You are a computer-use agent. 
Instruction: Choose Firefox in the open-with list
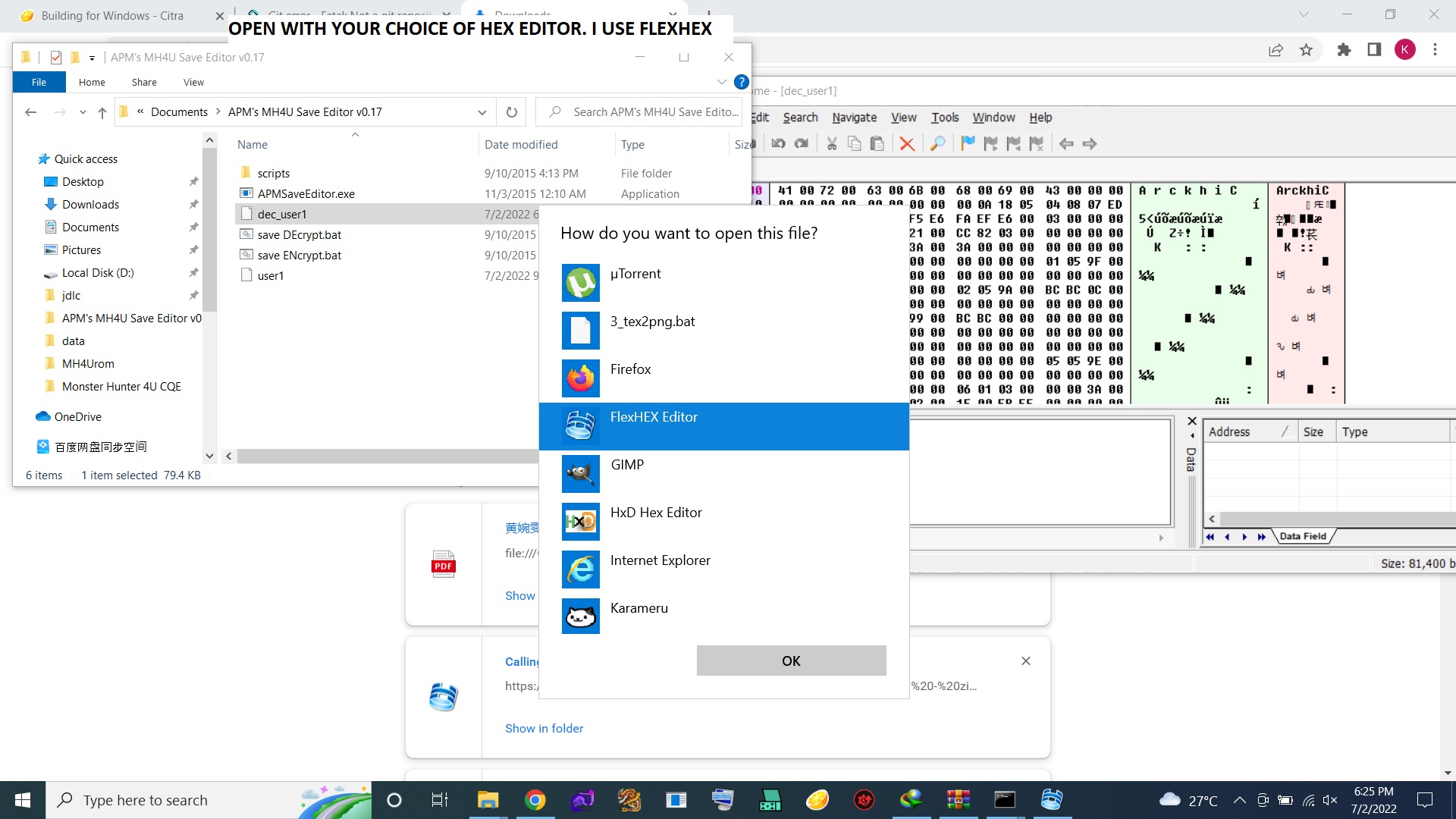pos(724,378)
